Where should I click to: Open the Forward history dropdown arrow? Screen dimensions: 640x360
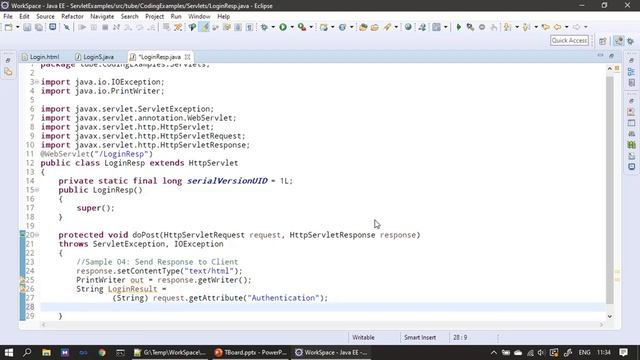click(585, 27)
